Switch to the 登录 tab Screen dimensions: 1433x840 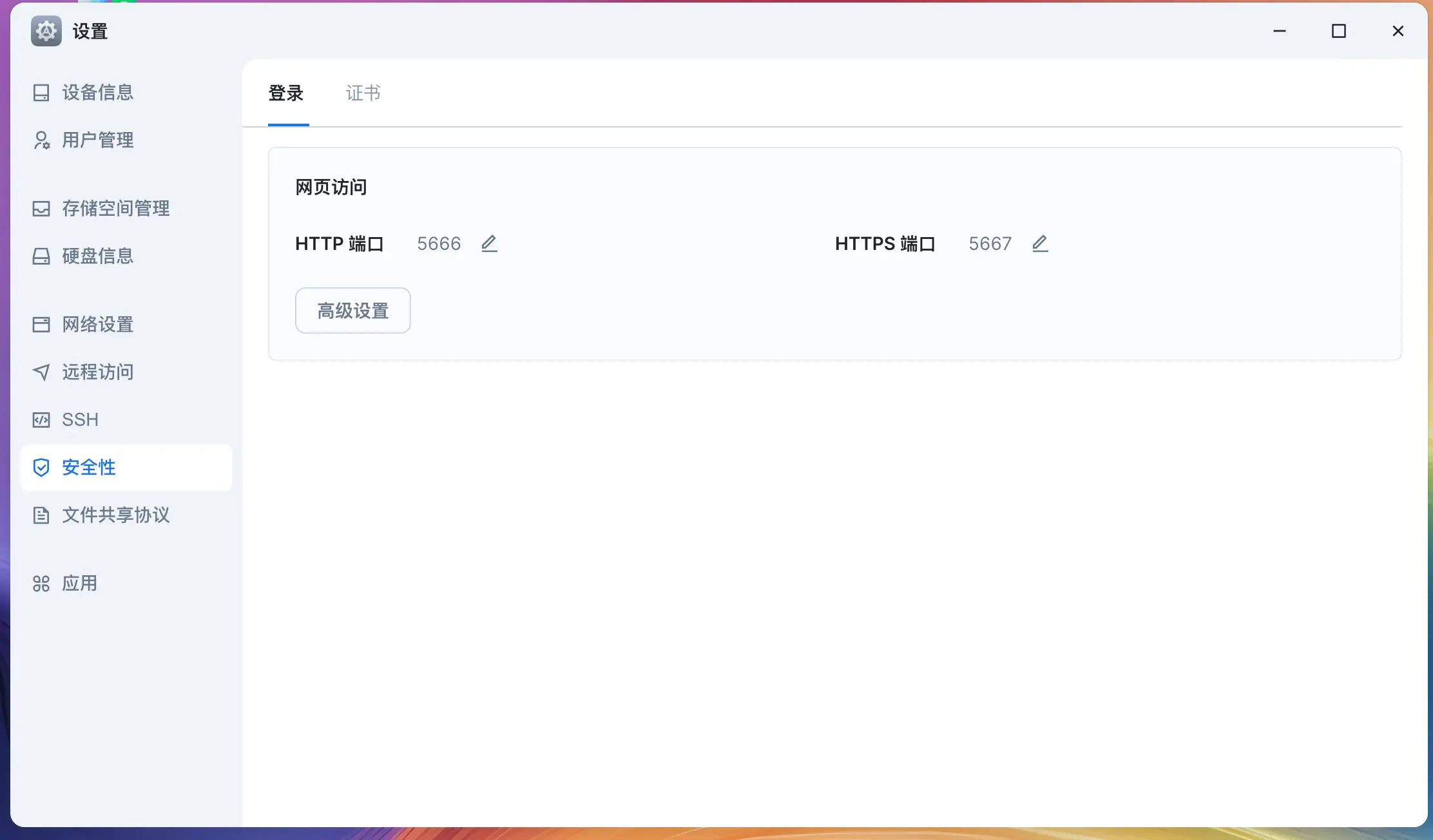click(x=286, y=93)
